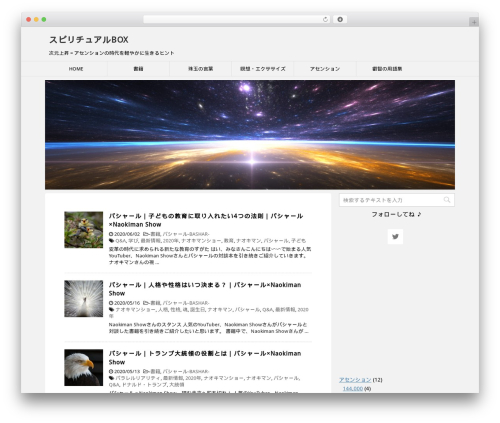The height and width of the screenshot is (423, 500).
Task: Click the ナオキマンショー tag on peacock post
Action: coord(135,310)
